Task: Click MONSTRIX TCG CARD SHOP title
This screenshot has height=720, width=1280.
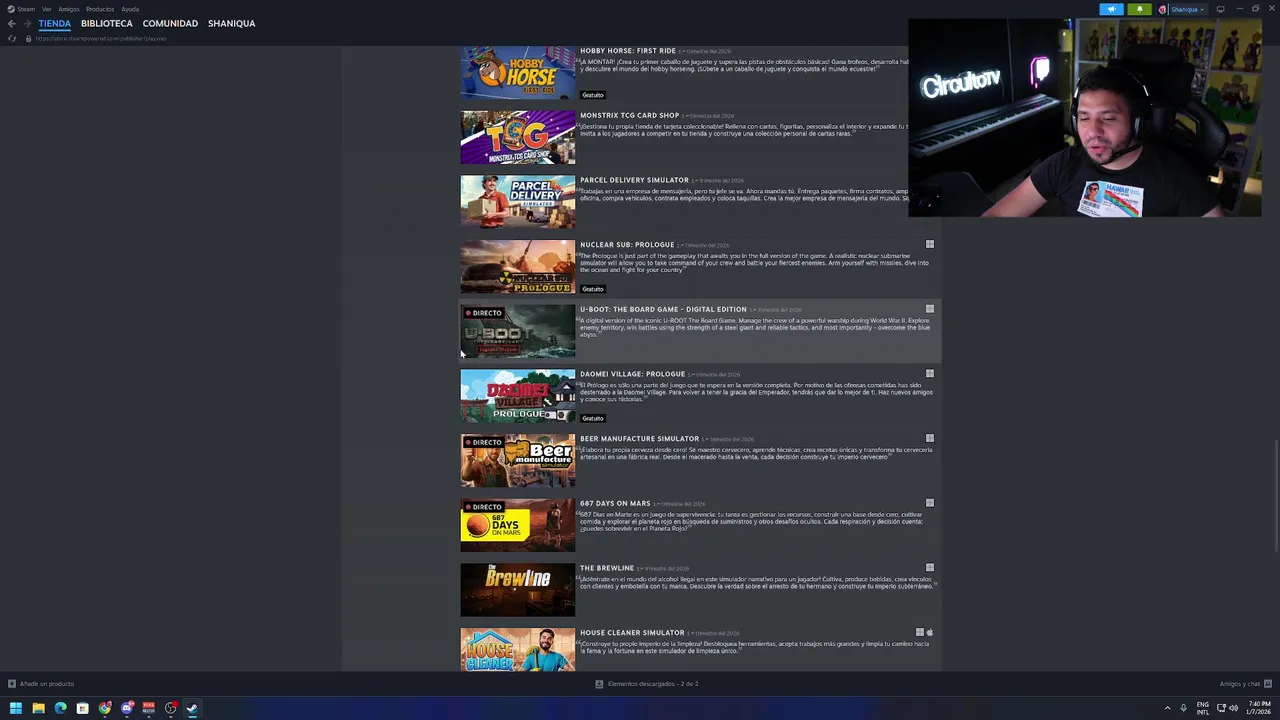Action: point(629,115)
